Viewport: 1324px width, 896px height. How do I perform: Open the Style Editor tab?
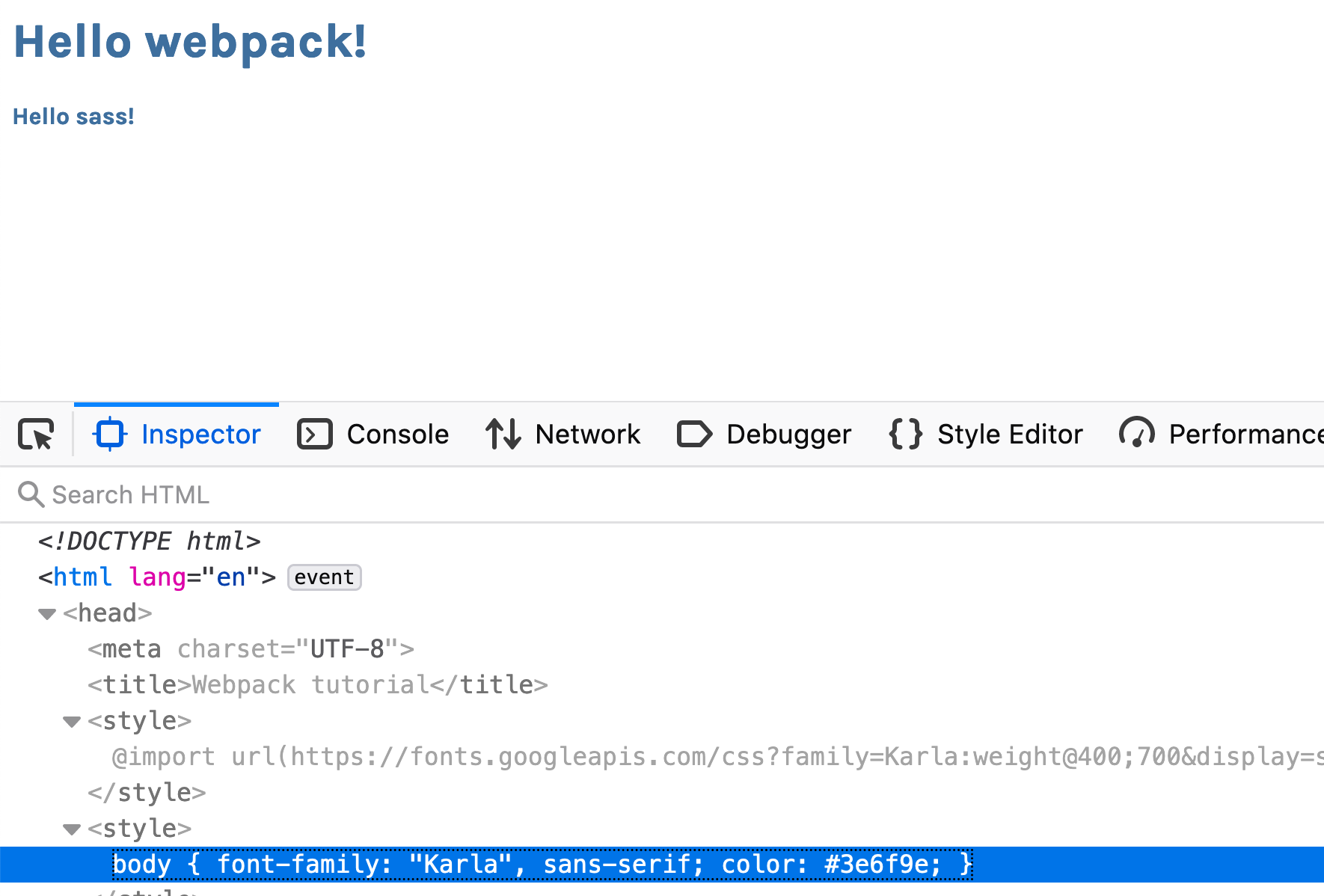coord(985,434)
